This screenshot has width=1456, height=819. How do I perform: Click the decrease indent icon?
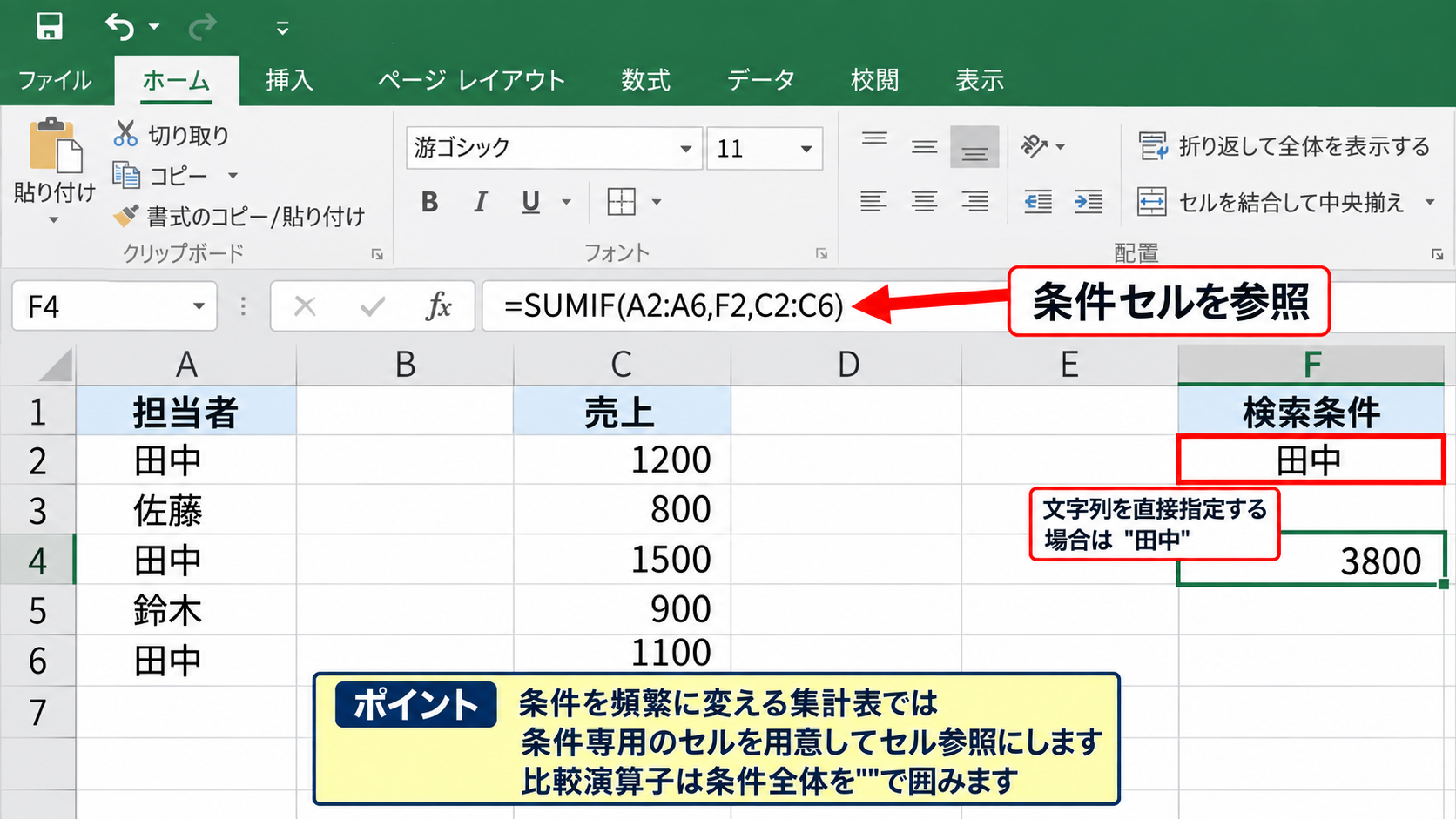click(1037, 202)
